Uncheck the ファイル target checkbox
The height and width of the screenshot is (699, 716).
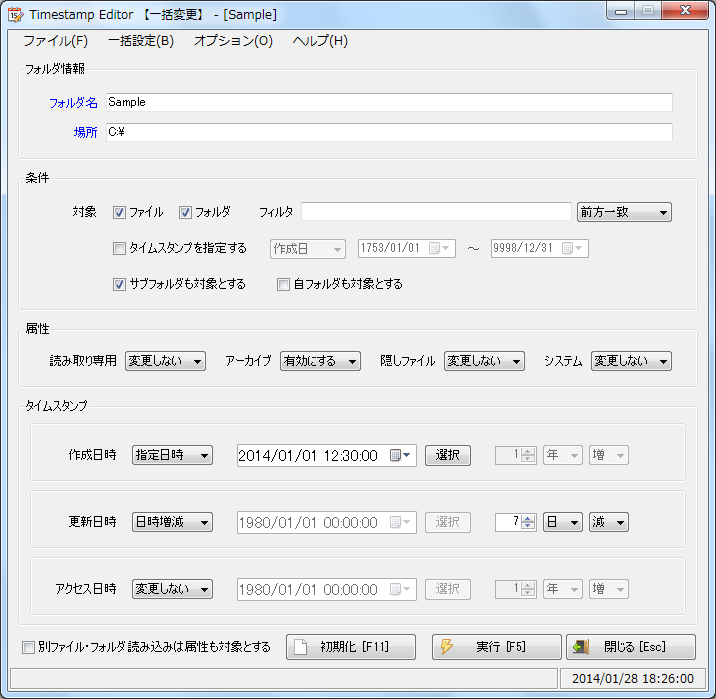[x=119, y=212]
